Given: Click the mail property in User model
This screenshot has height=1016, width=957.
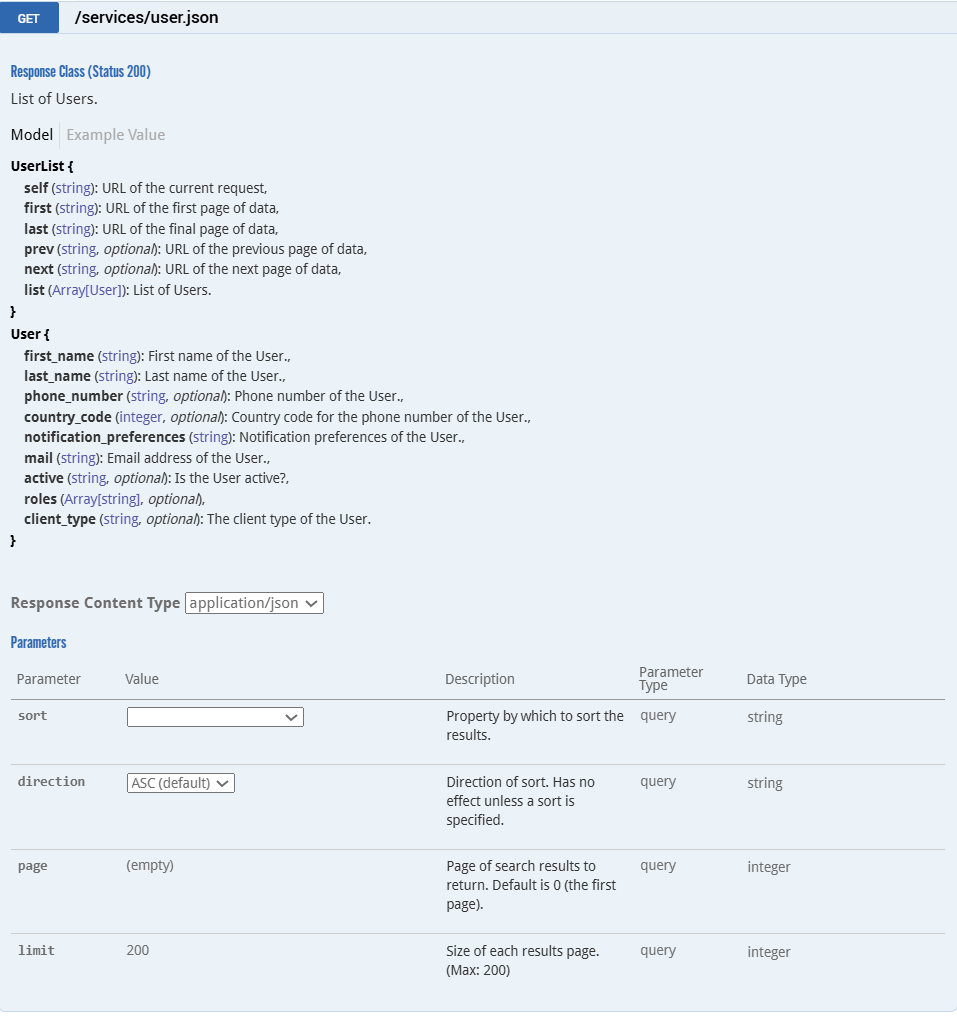Looking at the screenshot, I should (38, 458).
